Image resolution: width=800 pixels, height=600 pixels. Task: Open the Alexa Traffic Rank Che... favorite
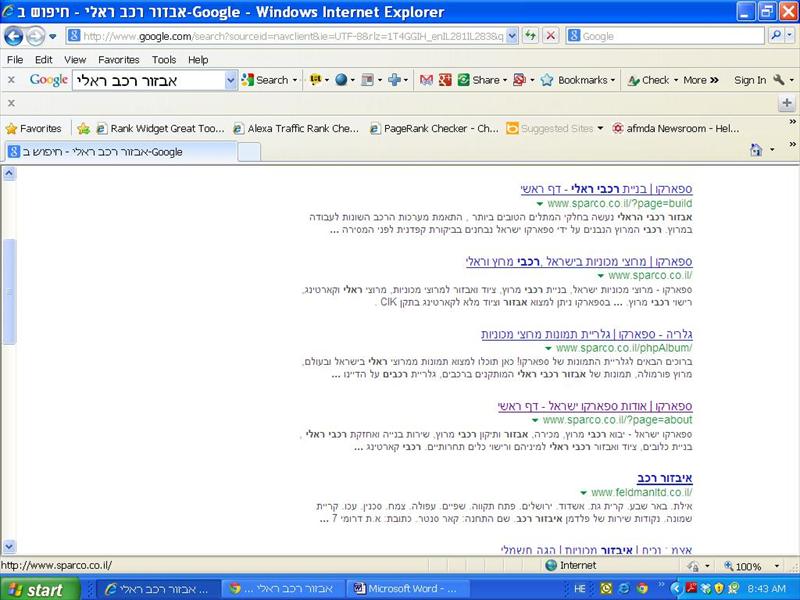[x=296, y=129]
